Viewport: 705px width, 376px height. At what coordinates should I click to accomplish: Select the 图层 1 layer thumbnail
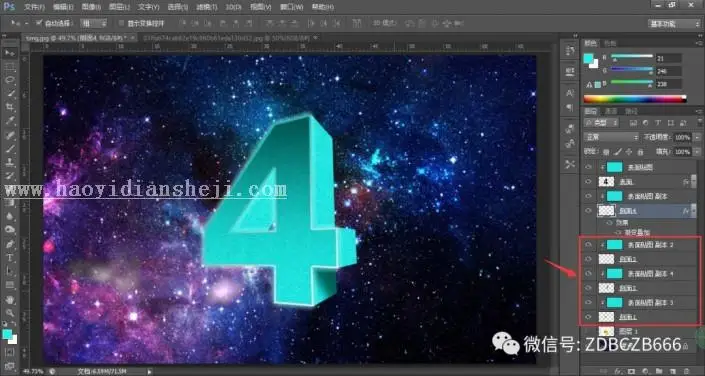coord(607,331)
